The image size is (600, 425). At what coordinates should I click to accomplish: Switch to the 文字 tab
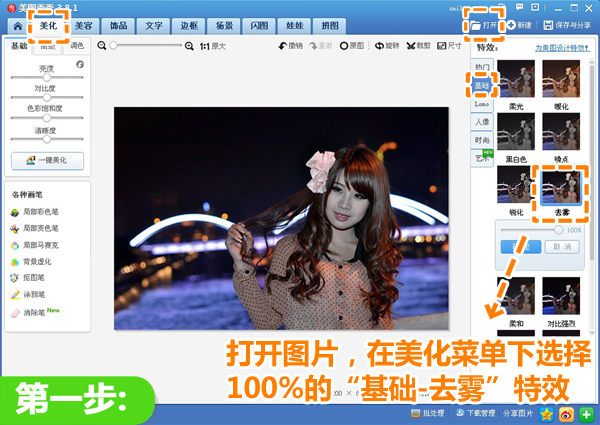click(154, 26)
